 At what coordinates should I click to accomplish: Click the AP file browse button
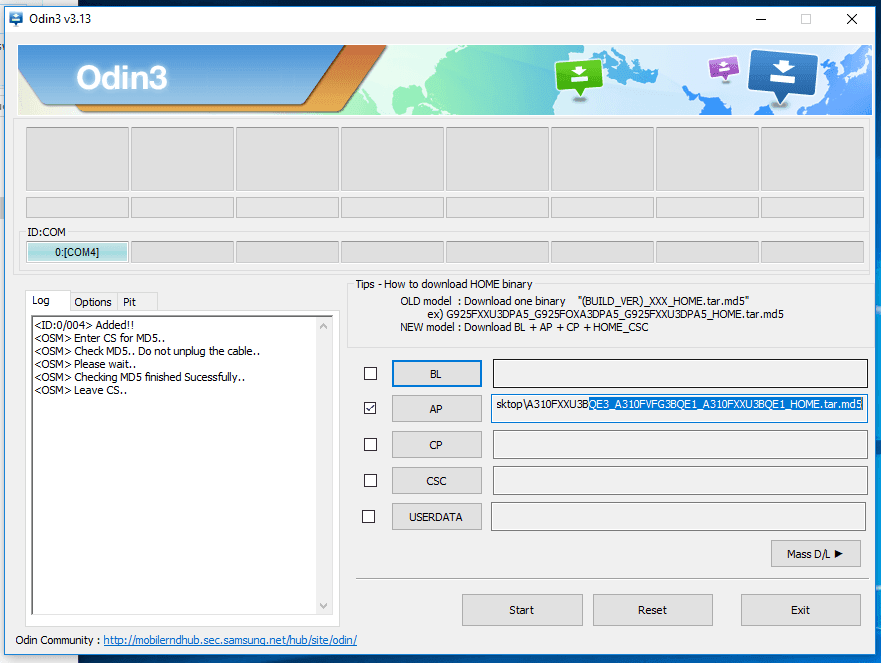437,408
